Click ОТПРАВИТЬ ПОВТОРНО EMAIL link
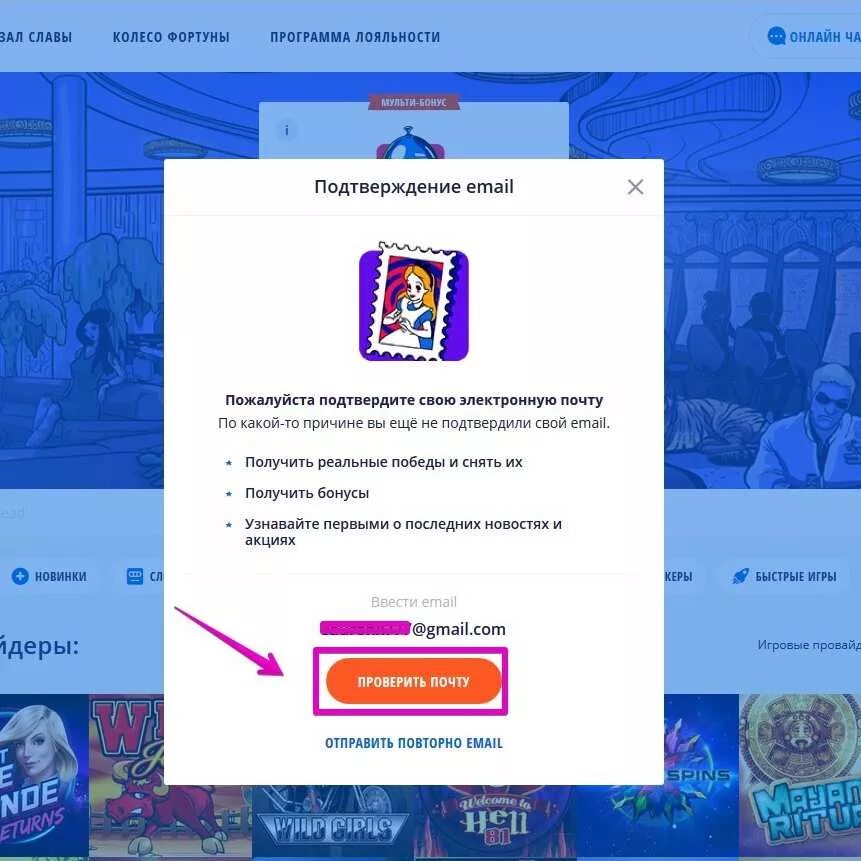The width and height of the screenshot is (861, 861). 413,743
